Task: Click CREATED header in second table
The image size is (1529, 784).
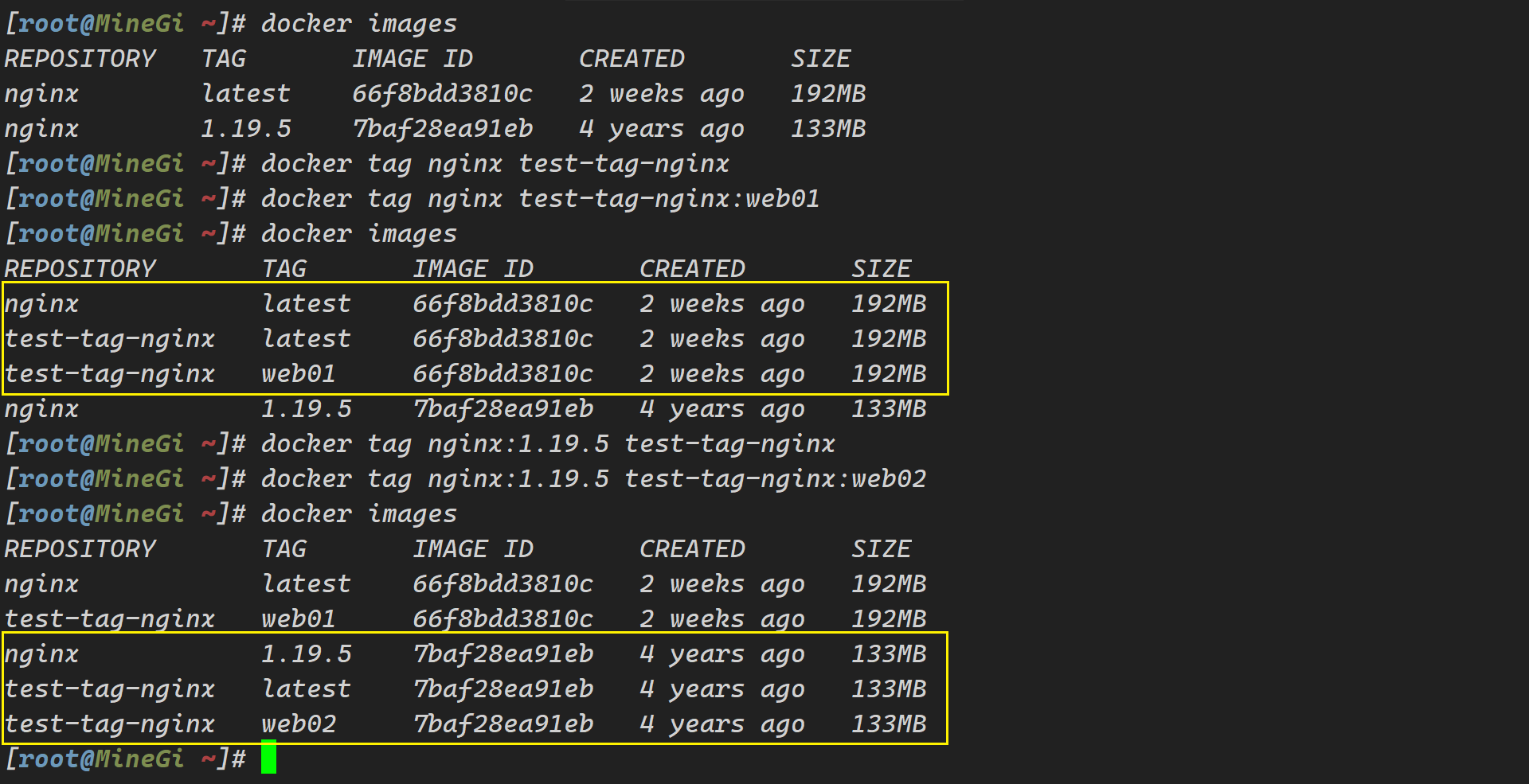Action: (x=692, y=269)
